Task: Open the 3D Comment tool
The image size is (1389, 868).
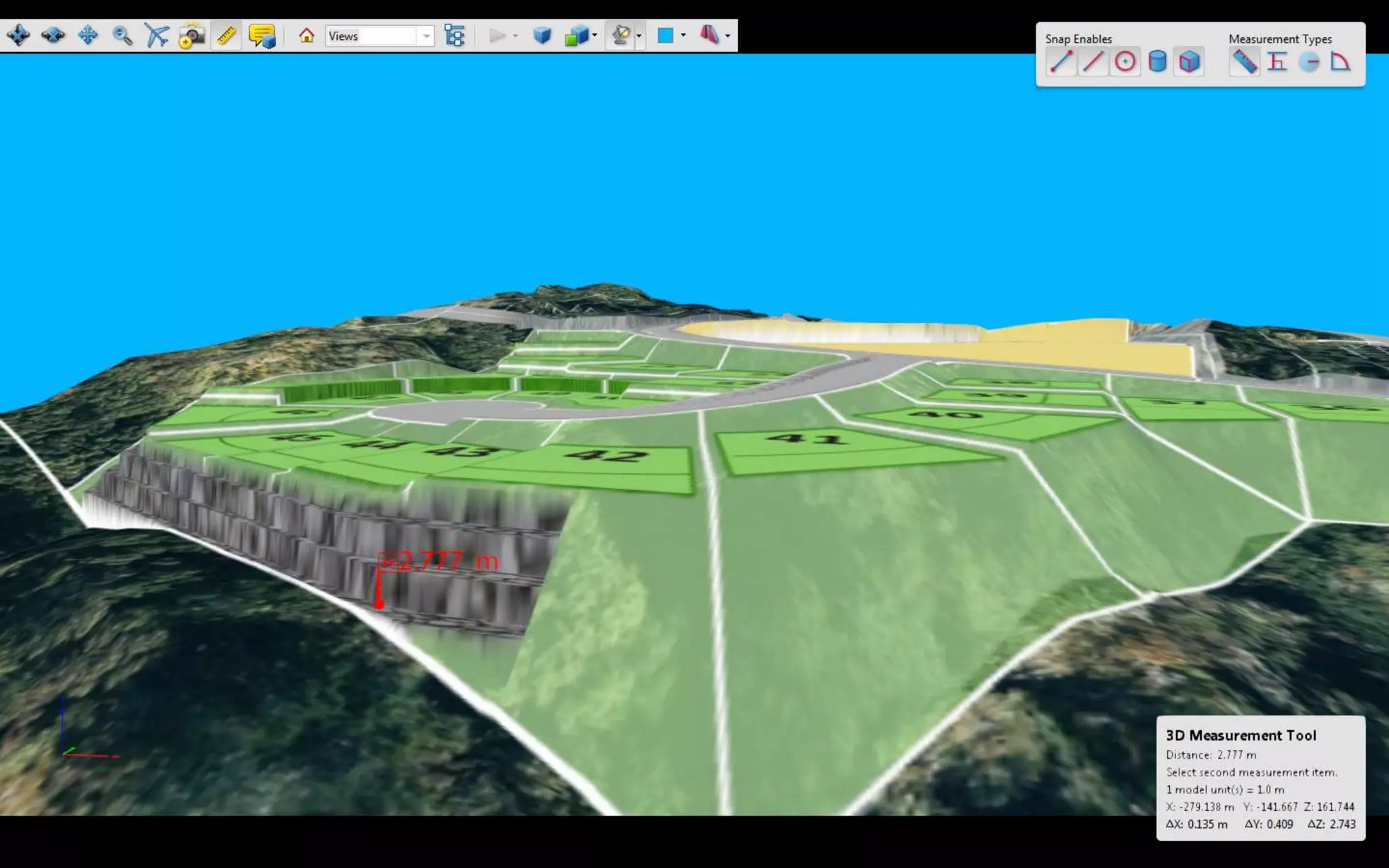Action: pos(262,36)
